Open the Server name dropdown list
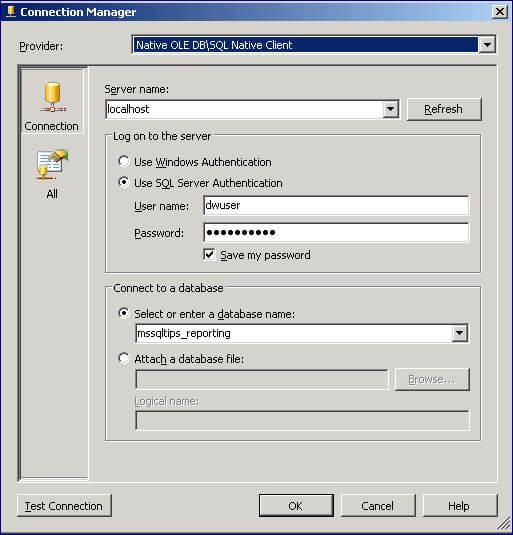Screen dimensions: 513x535 pyautogui.click(x=390, y=109)
